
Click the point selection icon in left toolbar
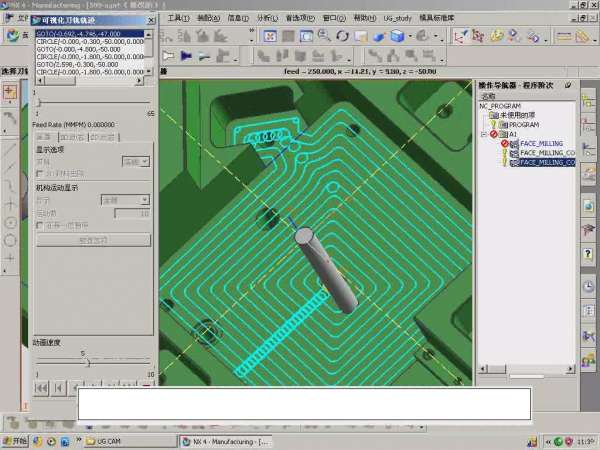tap(10, 90)
